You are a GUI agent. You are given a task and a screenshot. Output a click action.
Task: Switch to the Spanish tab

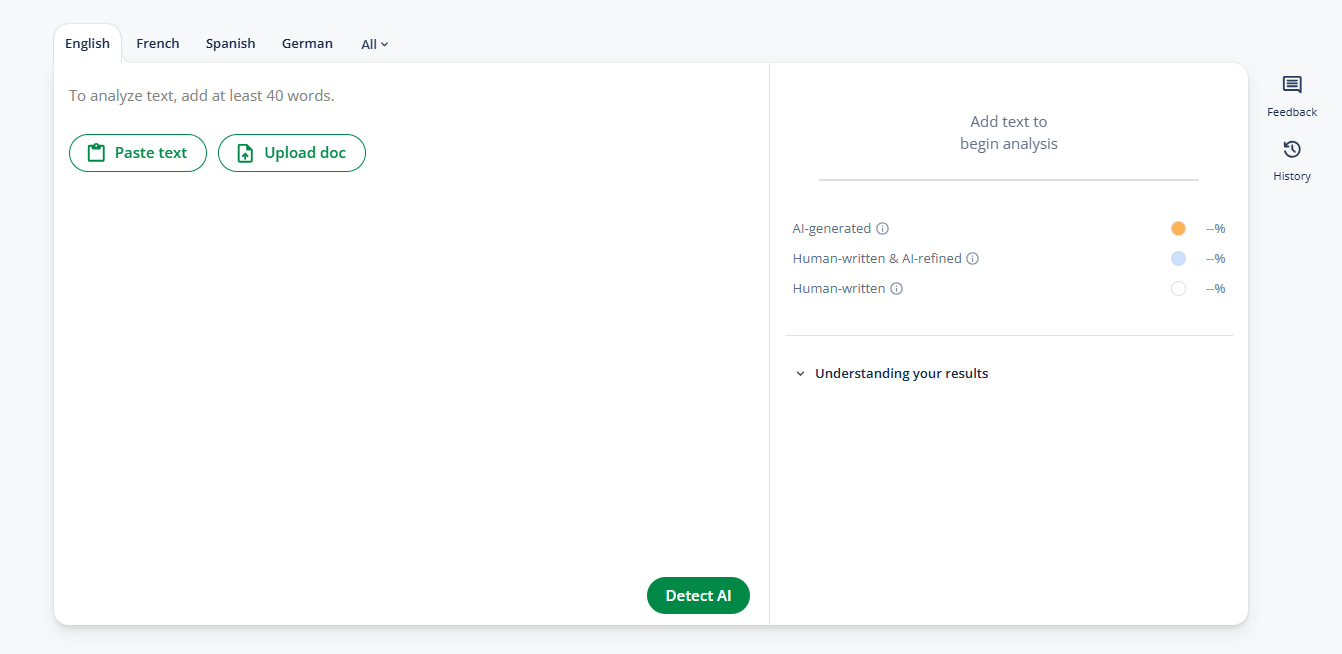pos(230,43)
